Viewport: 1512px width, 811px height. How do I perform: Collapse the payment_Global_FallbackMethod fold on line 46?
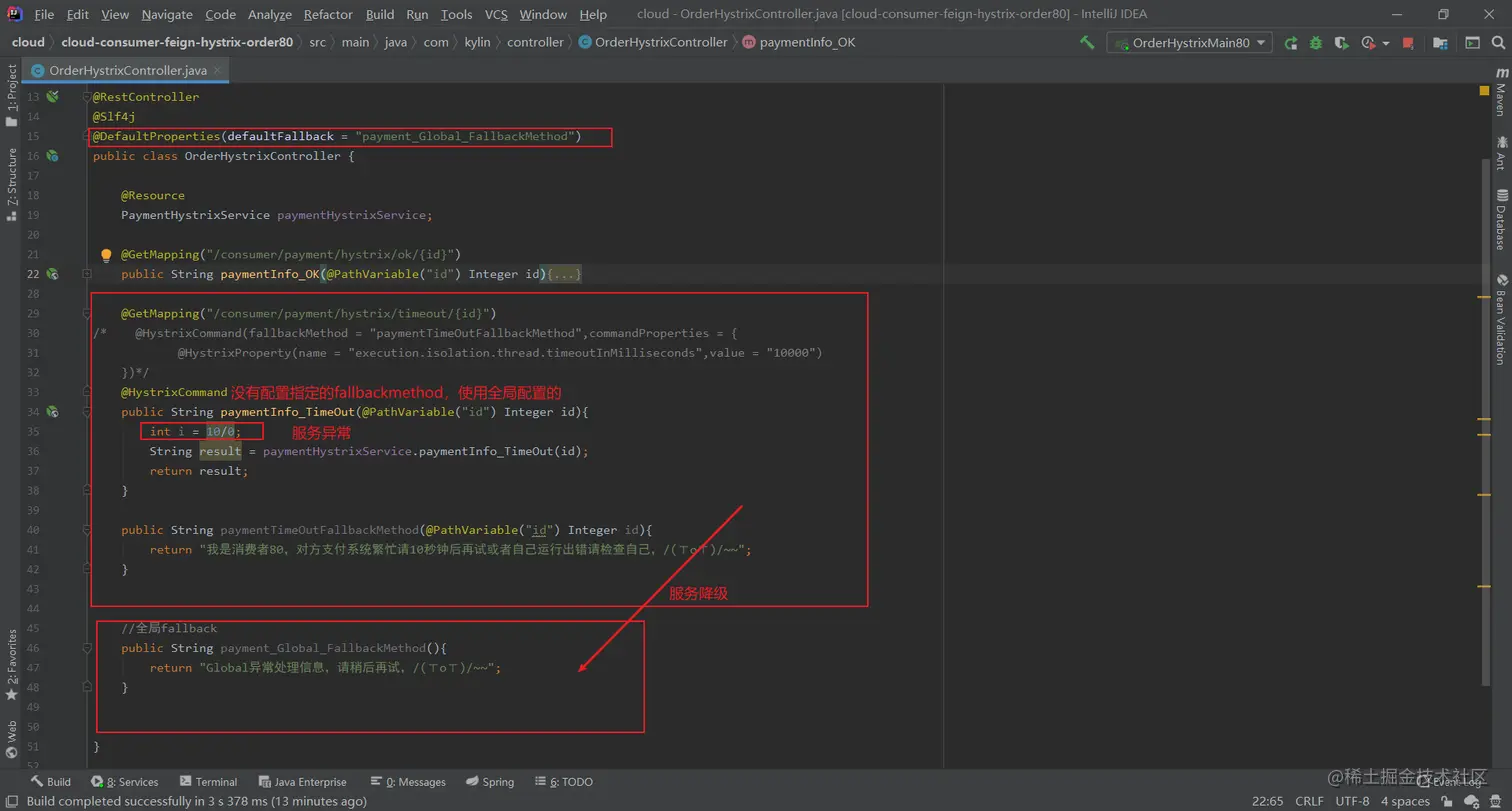tap(87, 649)
